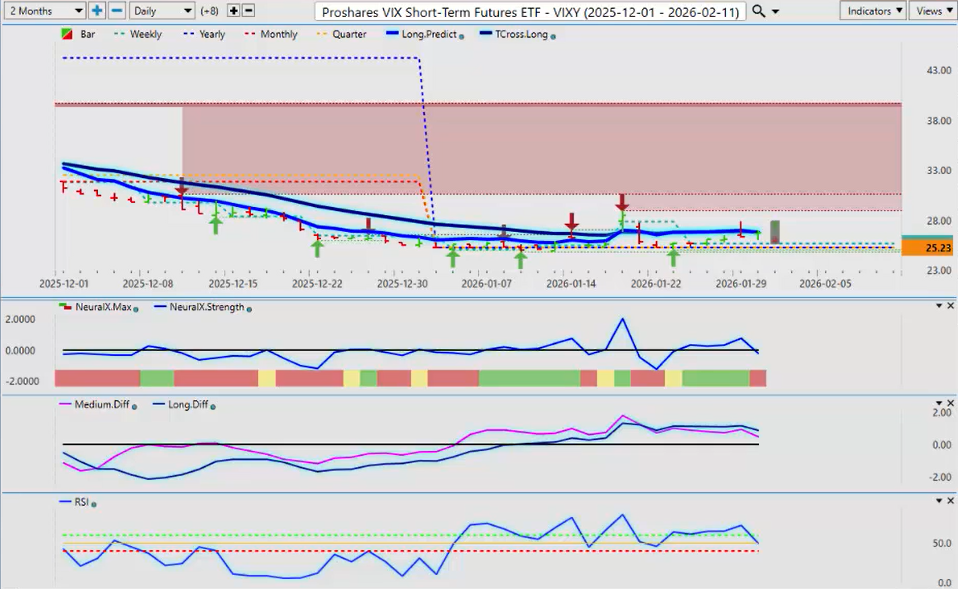
Task: Click the blue plus zoom-in button
Action: point(97,10)
